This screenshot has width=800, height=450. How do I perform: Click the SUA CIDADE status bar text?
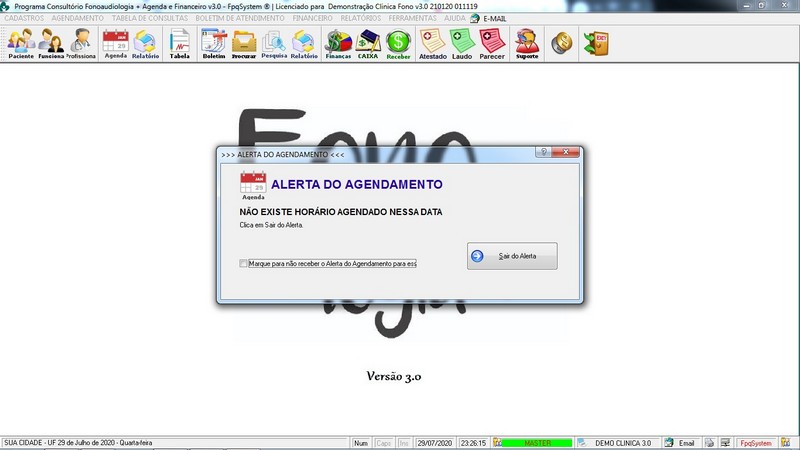(78, 443)
